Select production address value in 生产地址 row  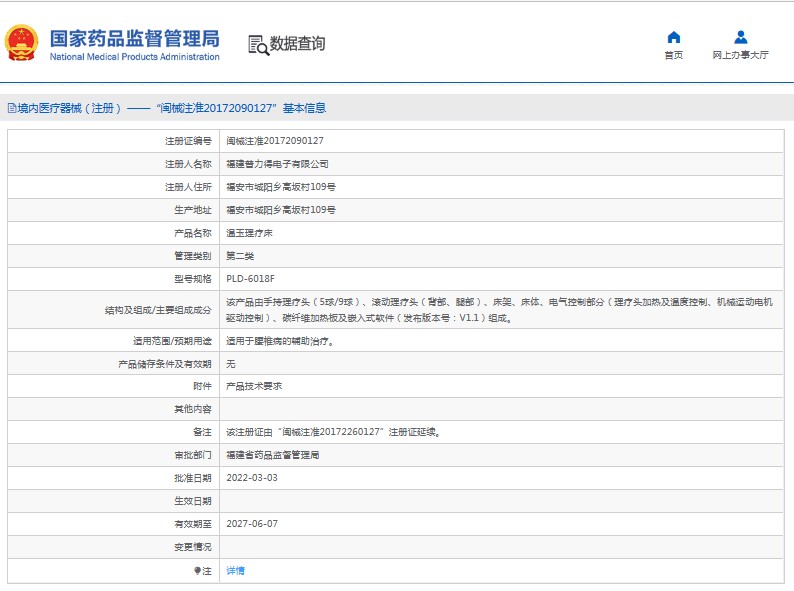(x=281, y=210)
